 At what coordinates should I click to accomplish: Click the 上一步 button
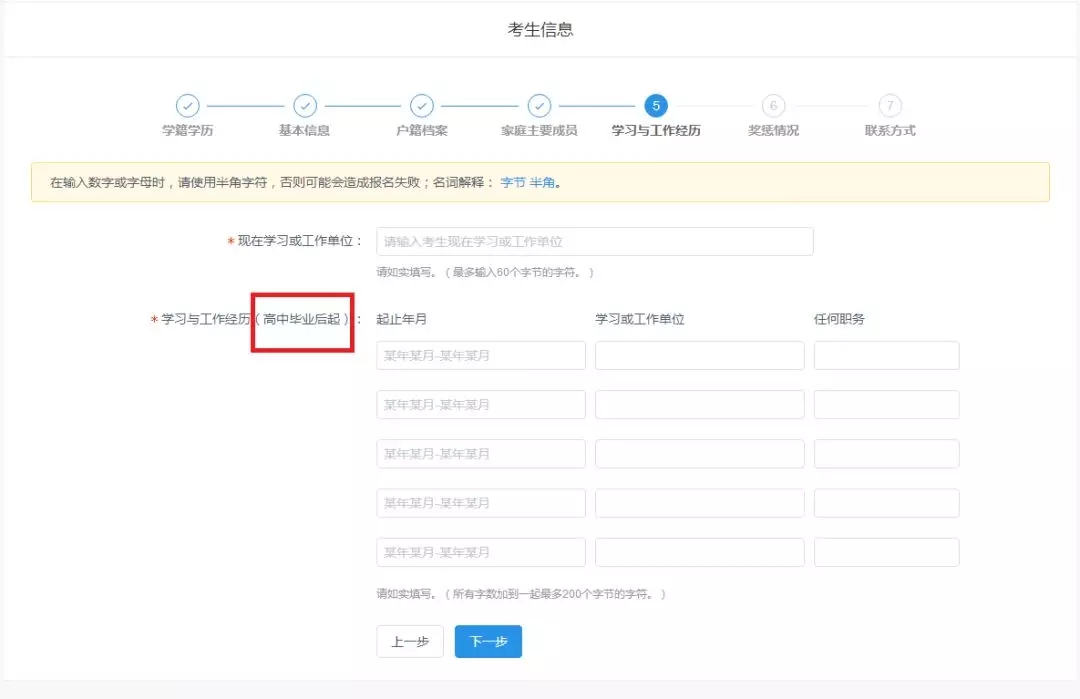coord(410,642)
